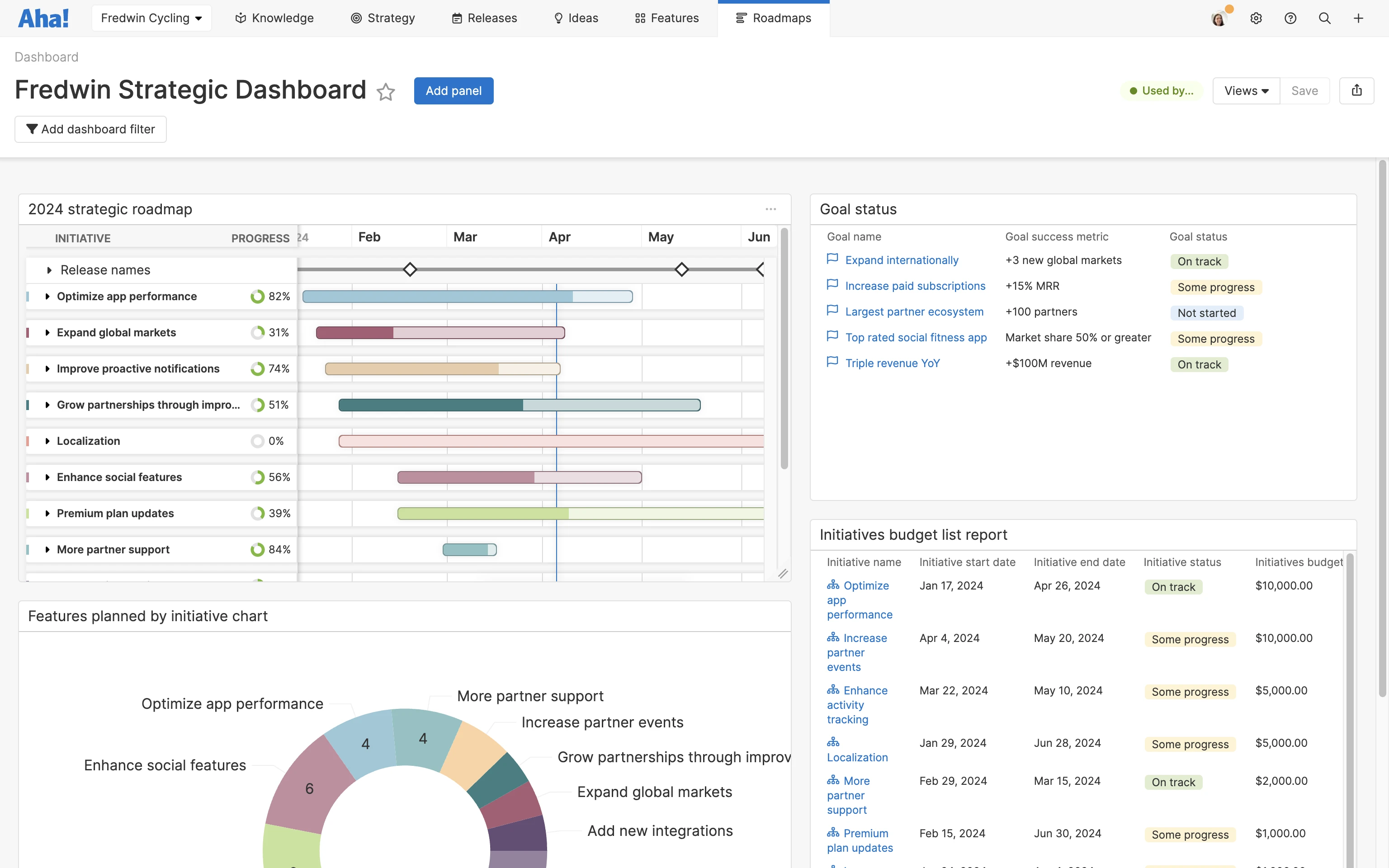Open the settings gear icon
The height and width of the screenshot is (868, 1389).
[1257, 18]
